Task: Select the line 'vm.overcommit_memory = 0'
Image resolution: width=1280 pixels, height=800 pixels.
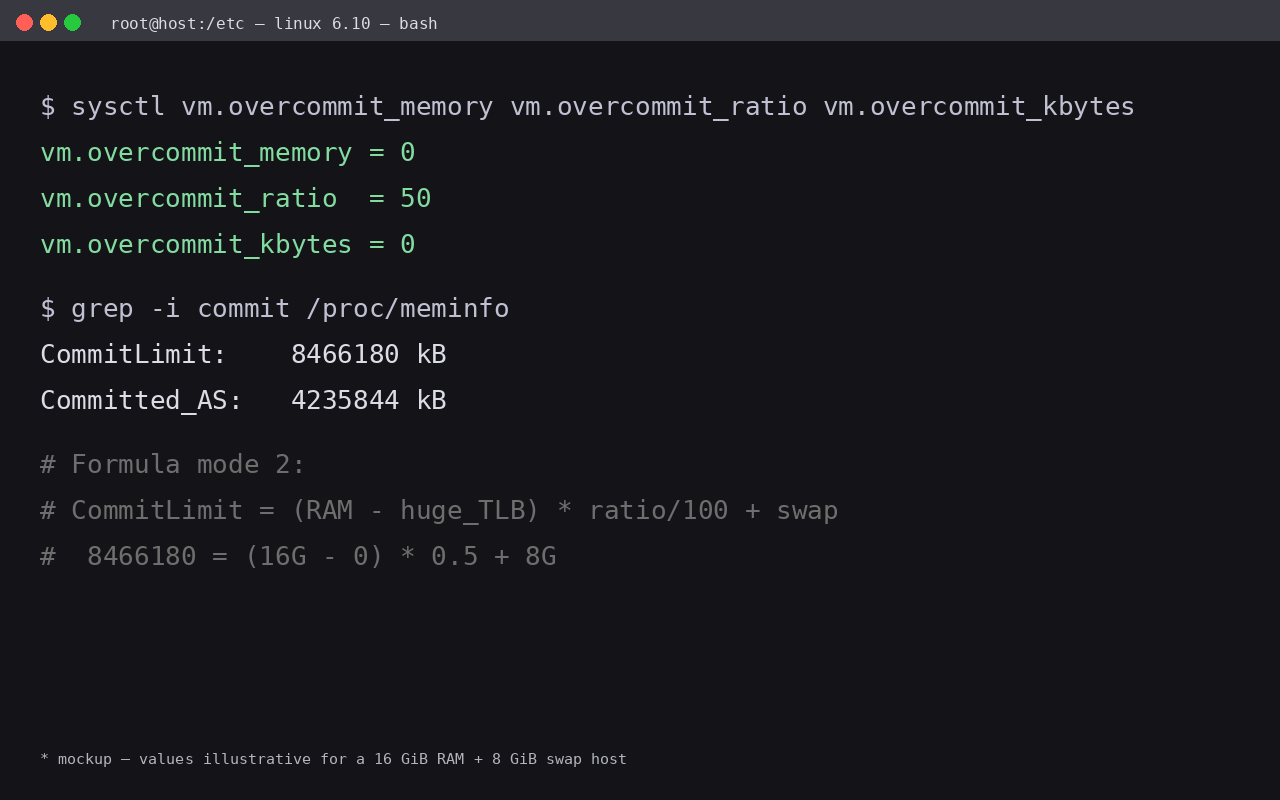Action: pos(228,152)
